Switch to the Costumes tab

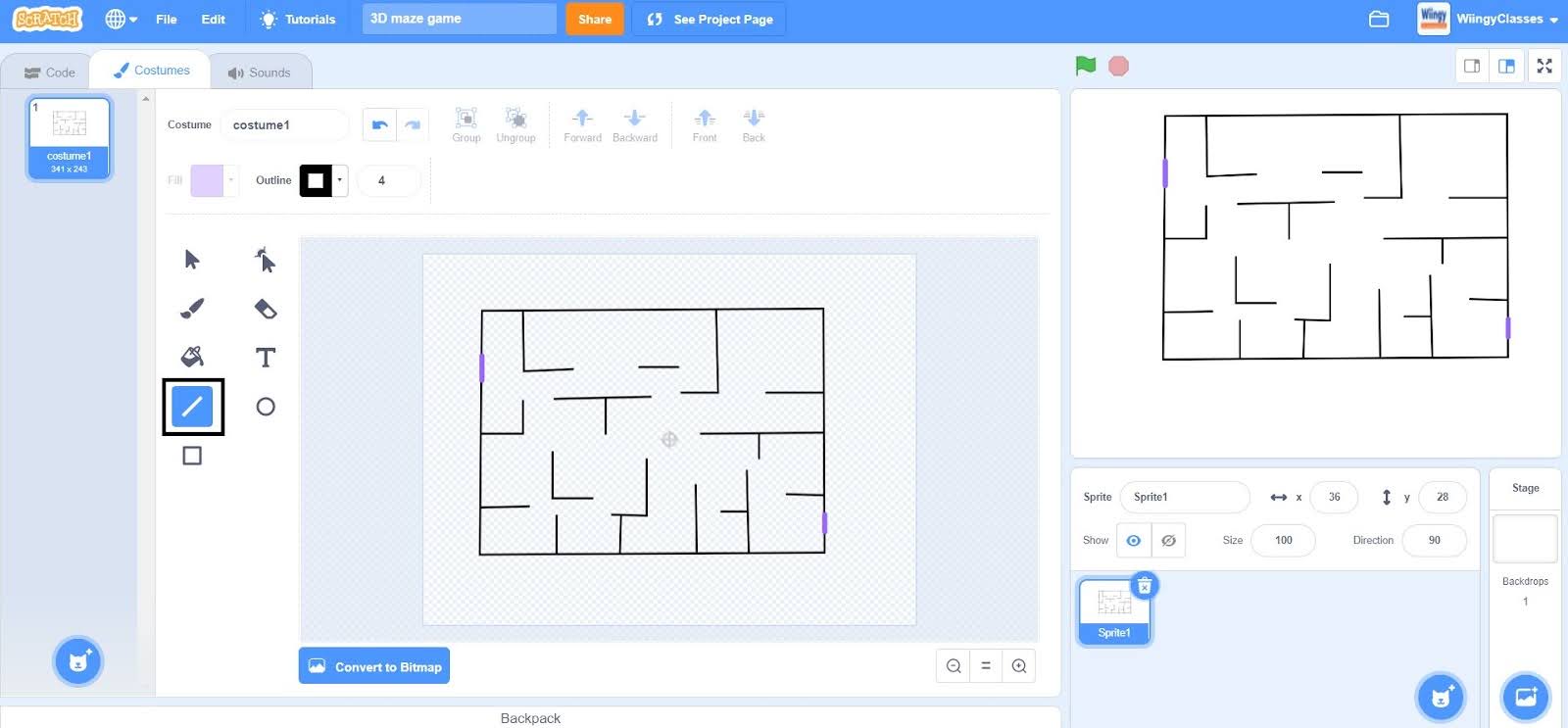click(151, 71)
